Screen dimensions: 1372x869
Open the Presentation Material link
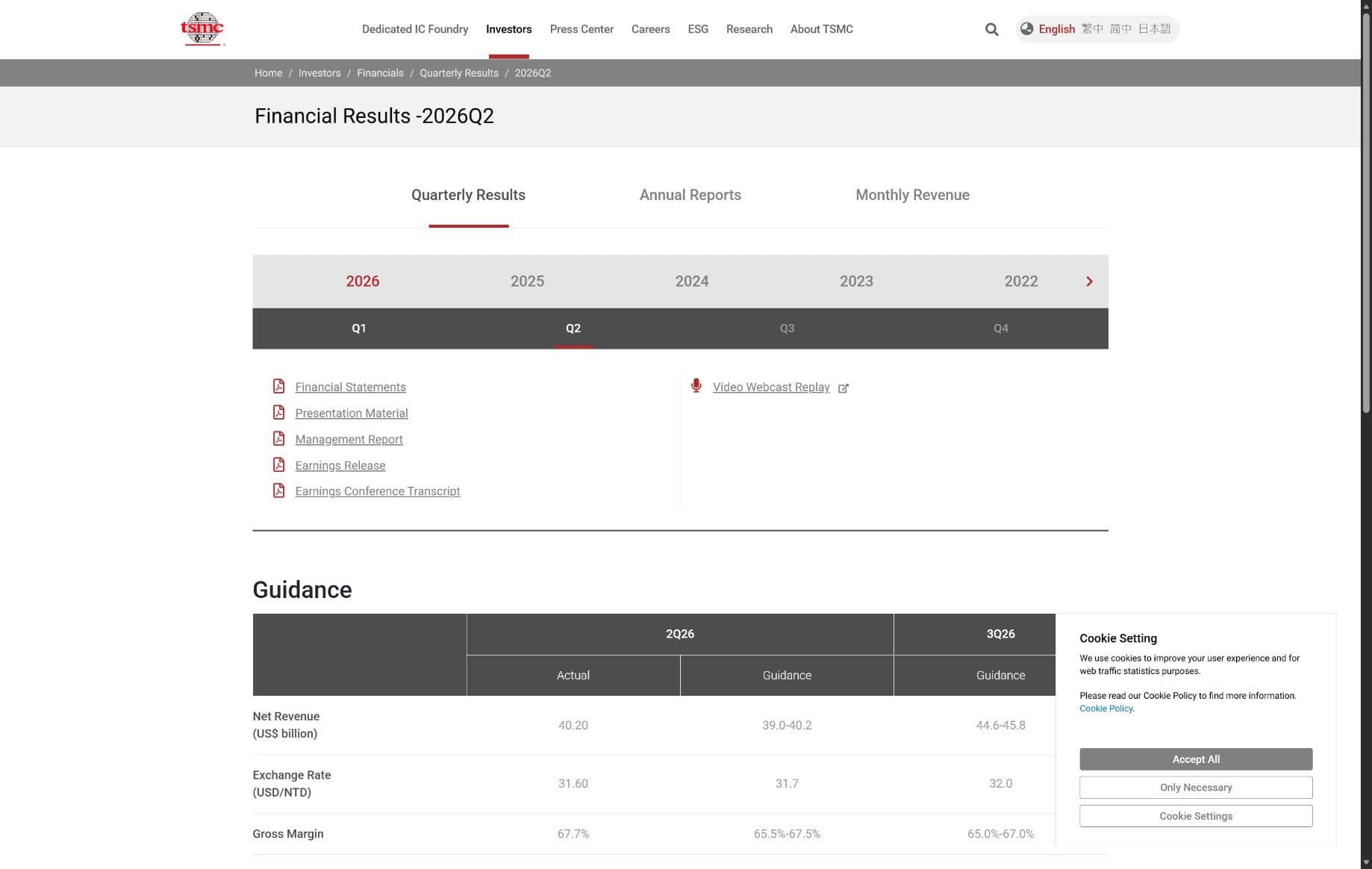click(x=352, y=413)
